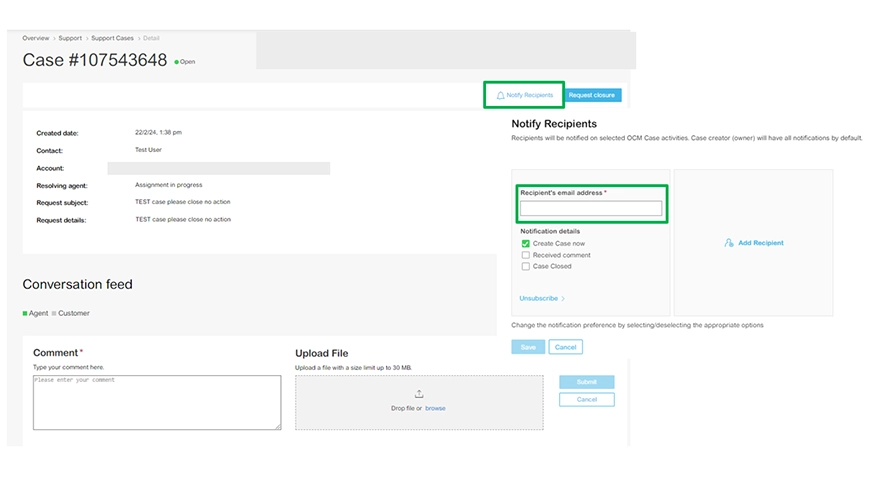Cancel the Notify Recipients dialog
The image size is (875, 492).
tap(565, 347)
